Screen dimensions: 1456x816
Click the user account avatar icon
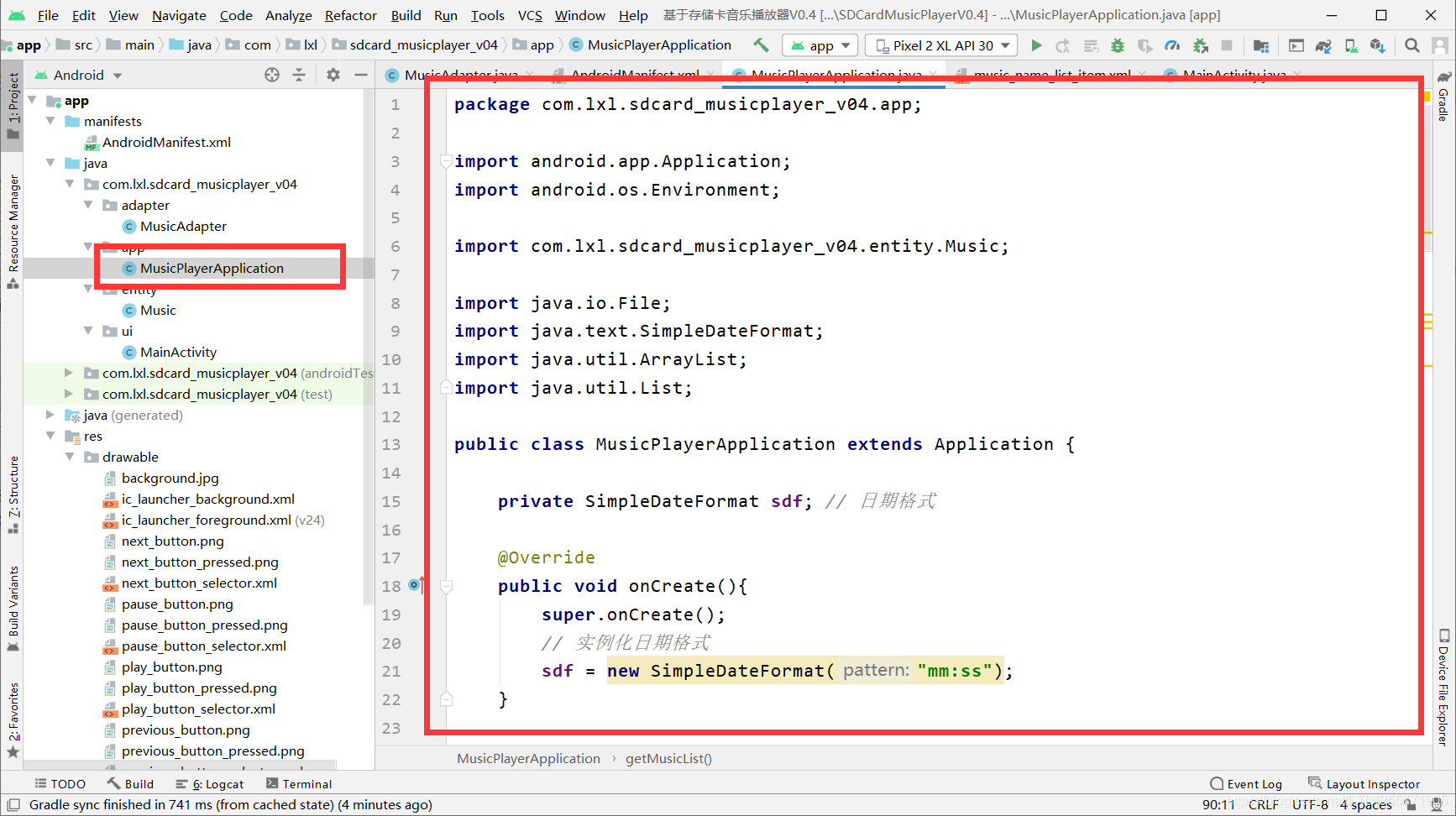(x=1440, y=45)
